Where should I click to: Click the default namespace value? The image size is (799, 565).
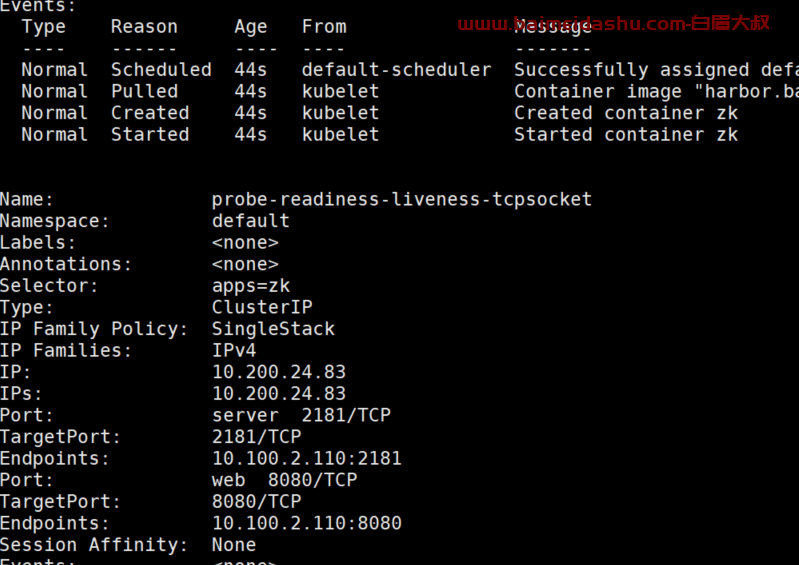251,221
